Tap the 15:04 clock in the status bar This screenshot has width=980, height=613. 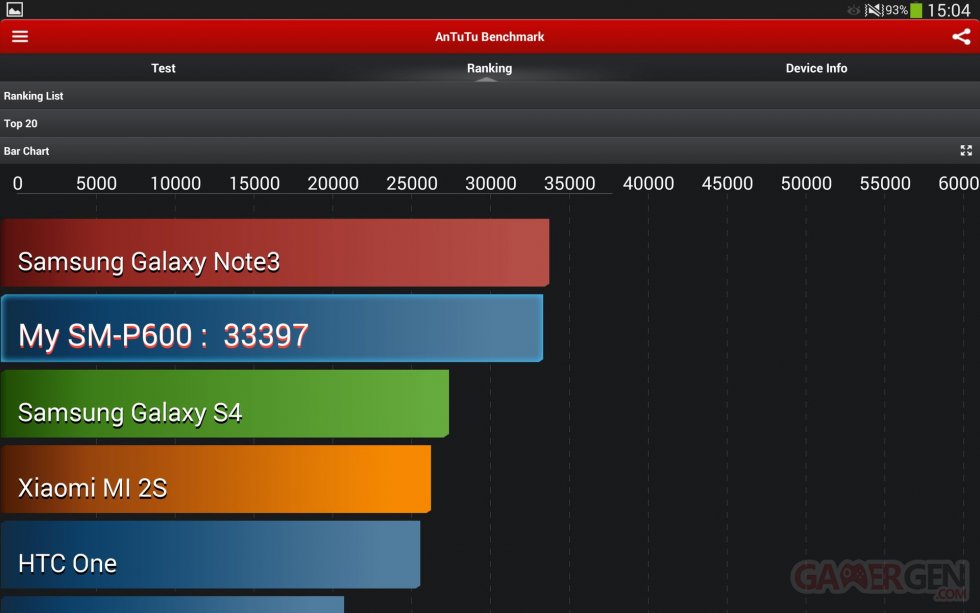point(948,10)
